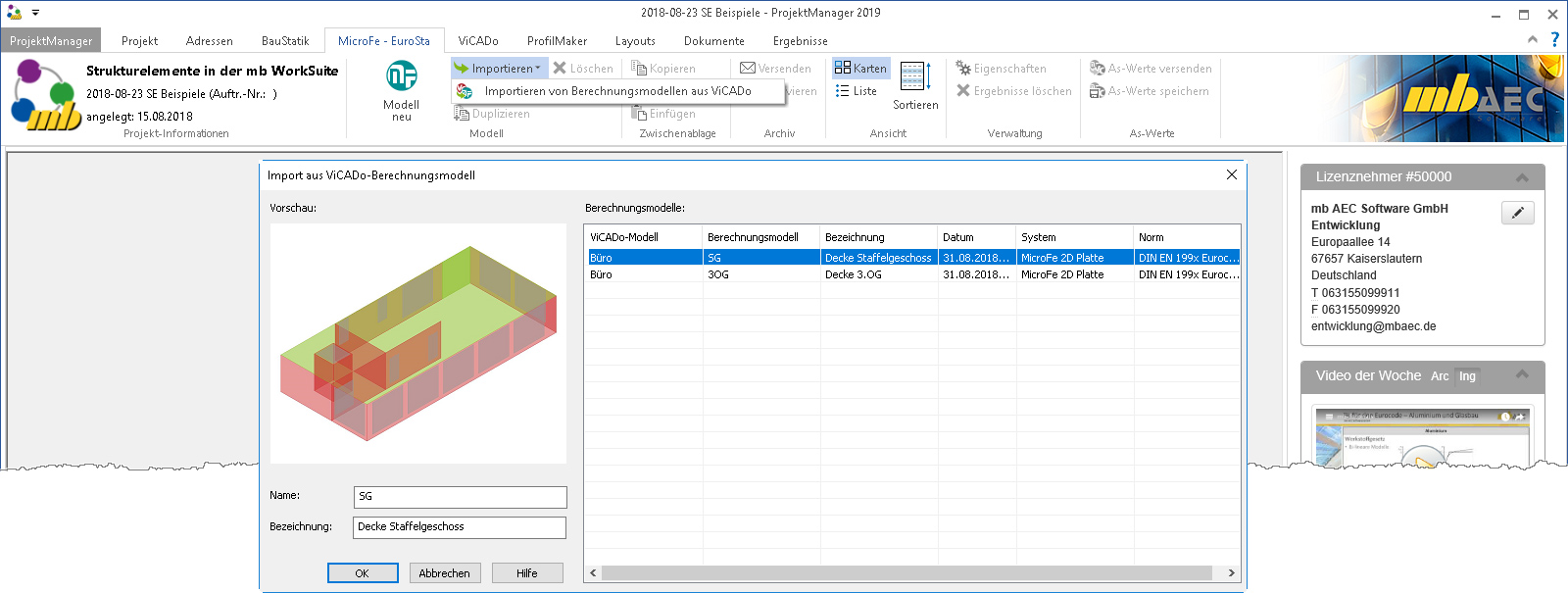Open the Dokumente ribbon tab

click(x=714, y=41)
